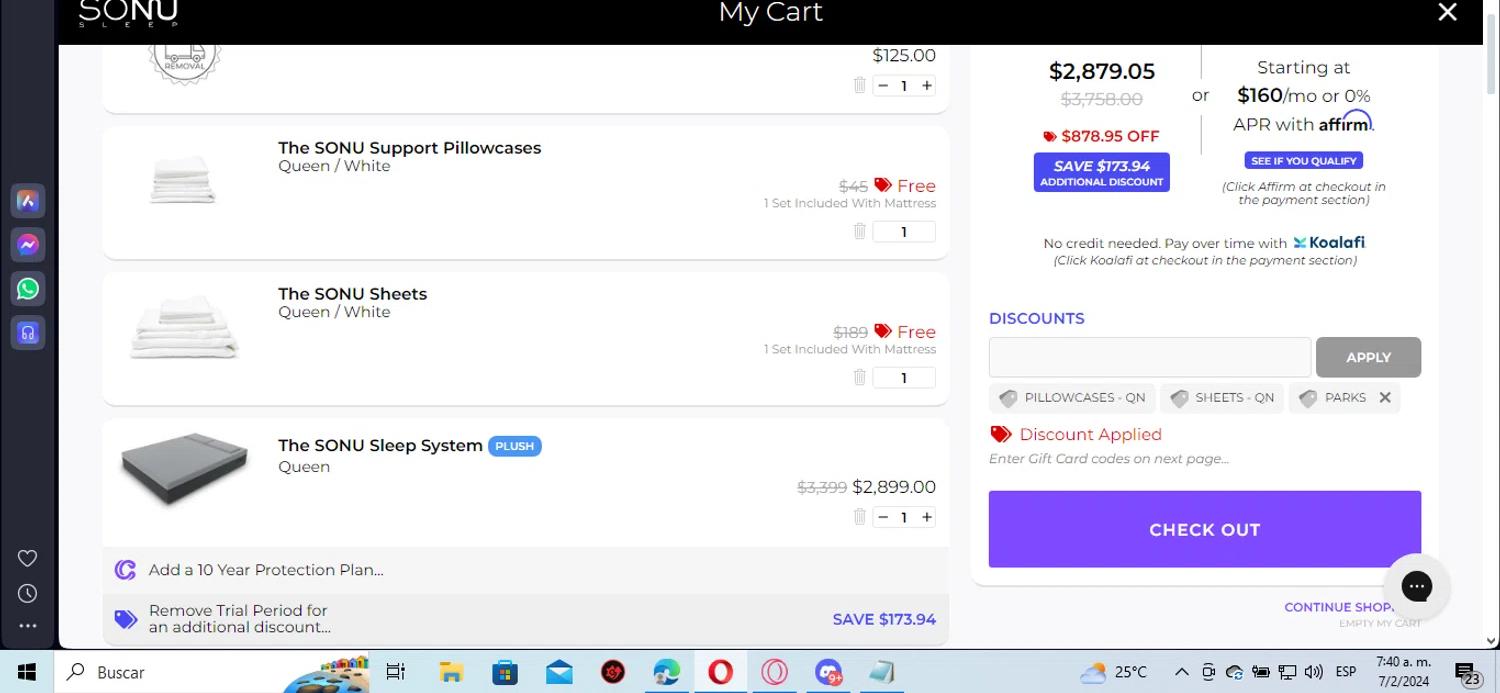1500x693 pixels.
Task: Click the Apply discount button
Action: (1368, 357)
